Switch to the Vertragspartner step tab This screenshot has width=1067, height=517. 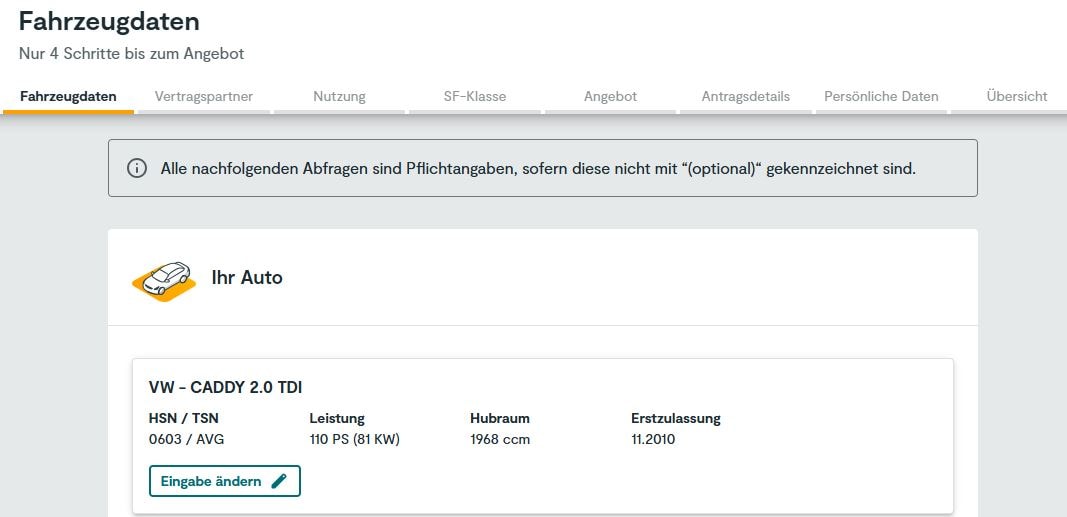[x=203, y=97]
